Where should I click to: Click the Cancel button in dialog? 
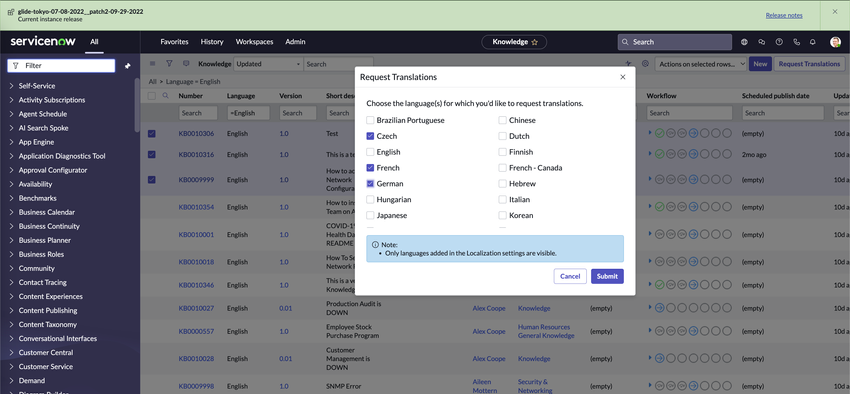click(570, 276)
